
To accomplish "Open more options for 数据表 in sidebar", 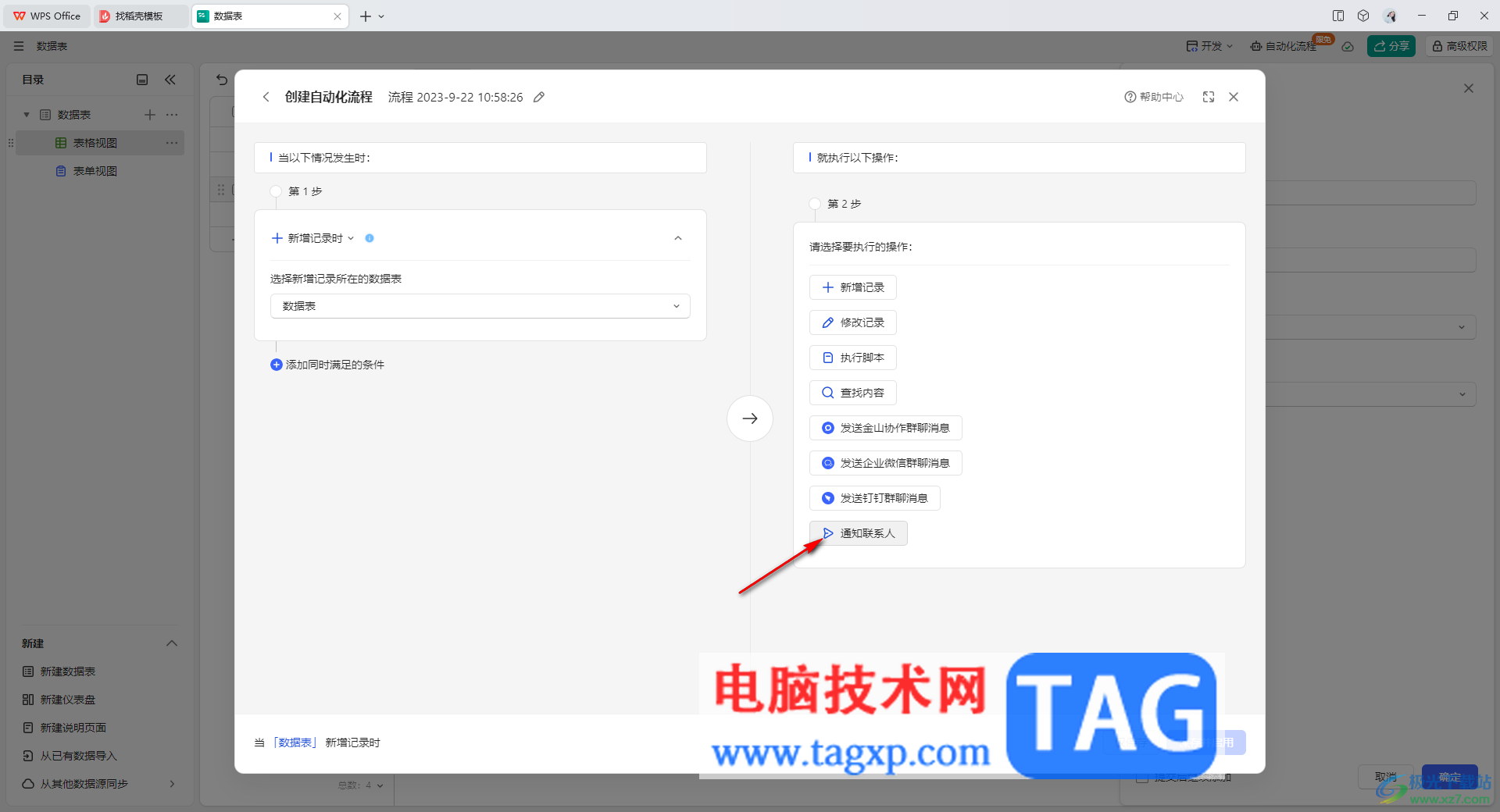I will click(172, 115).
